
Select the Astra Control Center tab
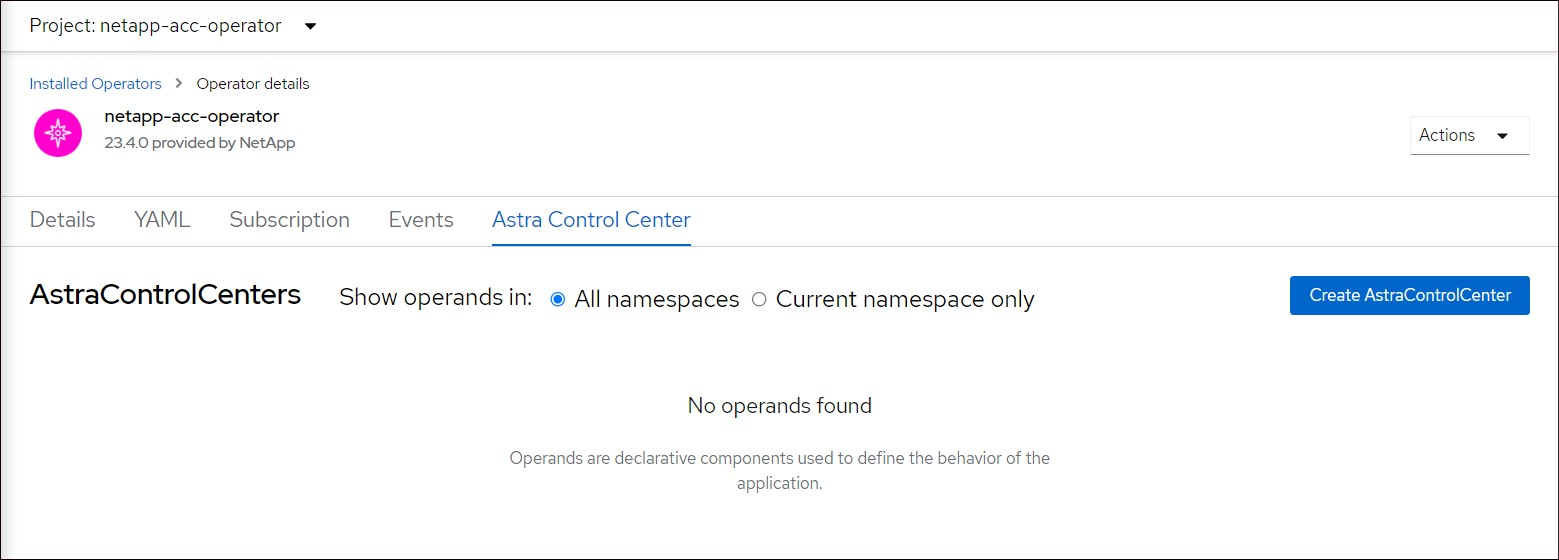(591, 220)
